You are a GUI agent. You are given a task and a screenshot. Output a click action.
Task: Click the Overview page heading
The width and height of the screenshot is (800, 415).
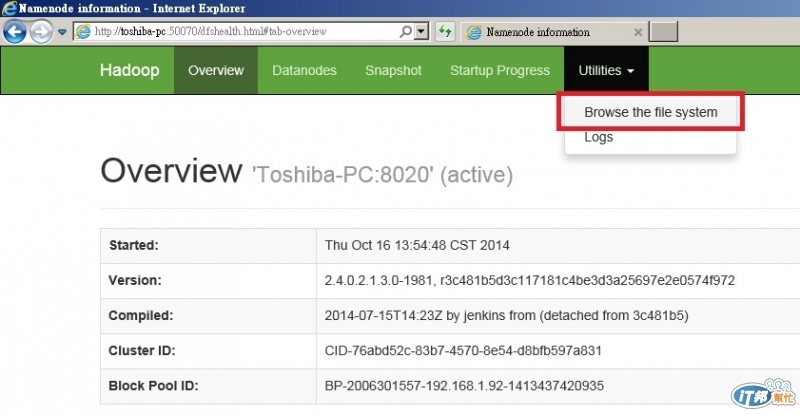171,170
